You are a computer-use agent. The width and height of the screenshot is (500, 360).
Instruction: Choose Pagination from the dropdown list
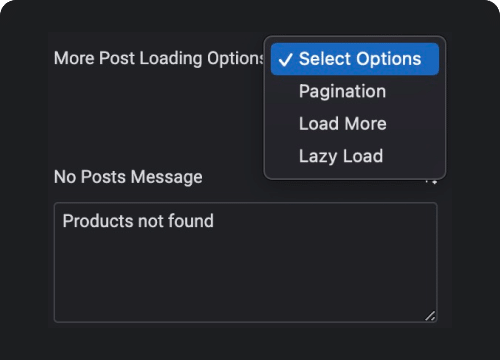pyautogui.click(x=355, y=91)
